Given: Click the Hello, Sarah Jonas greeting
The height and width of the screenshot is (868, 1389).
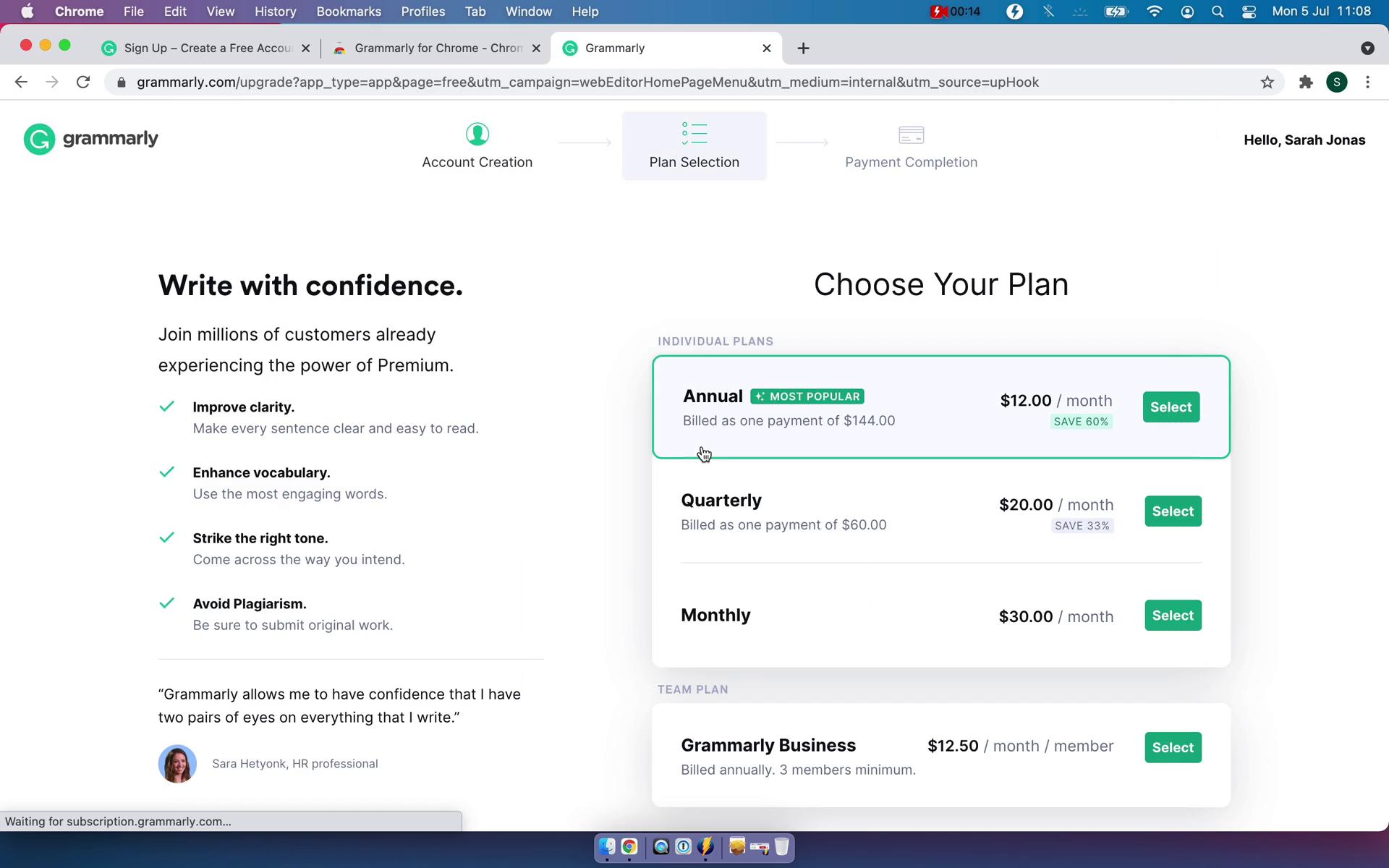Looking at the screenshot, I should 1304,140.
